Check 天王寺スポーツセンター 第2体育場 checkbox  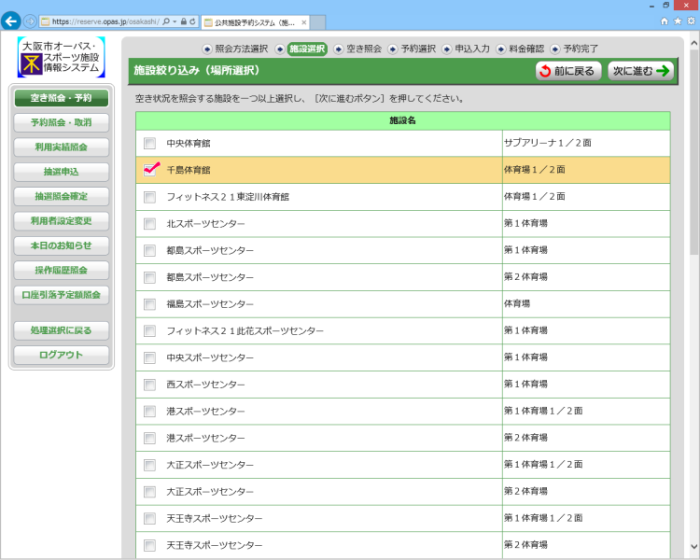[150, 545]
